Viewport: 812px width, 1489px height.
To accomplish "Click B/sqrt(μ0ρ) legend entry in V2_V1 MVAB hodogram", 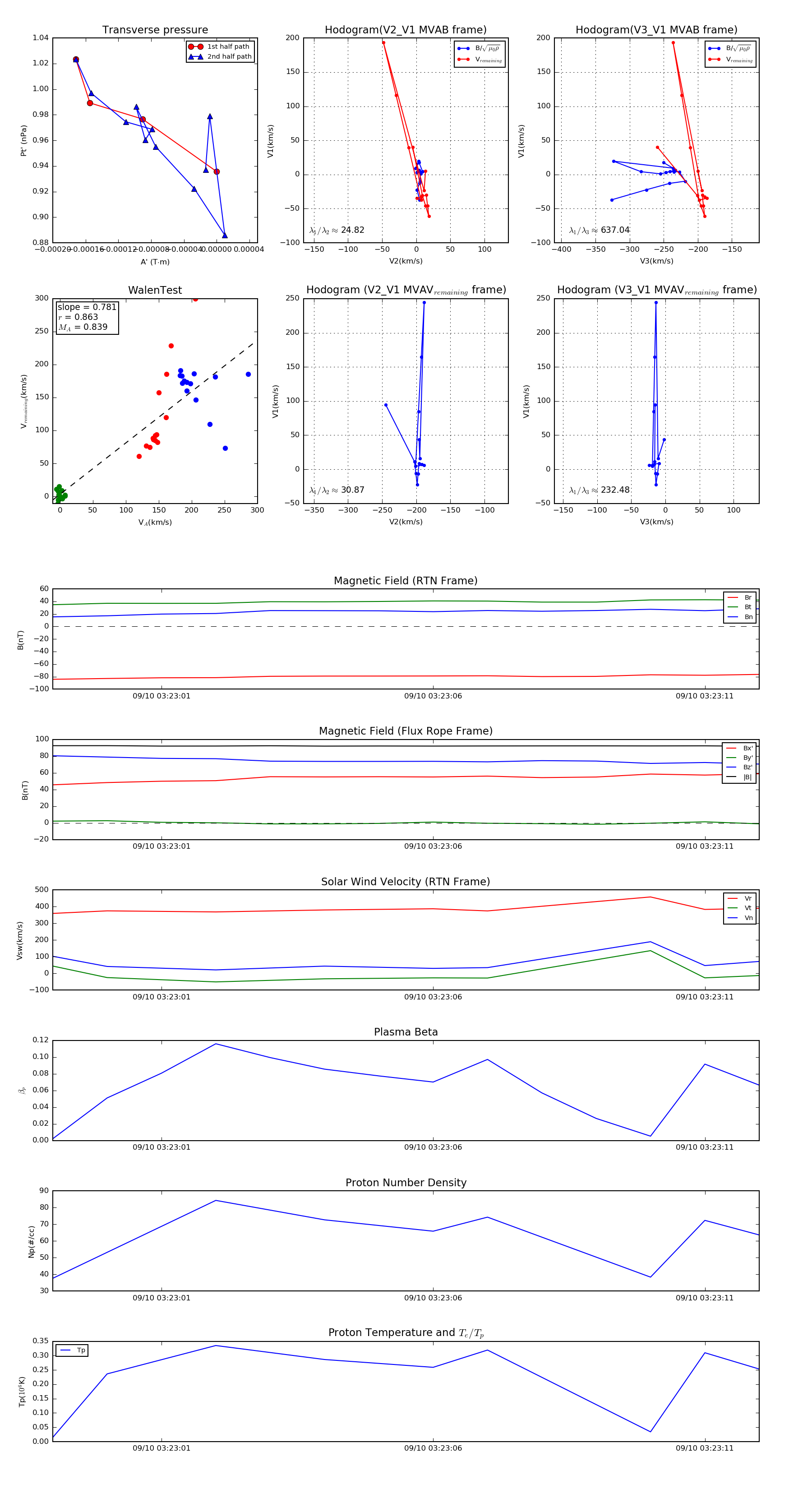I will click(479, 49).
